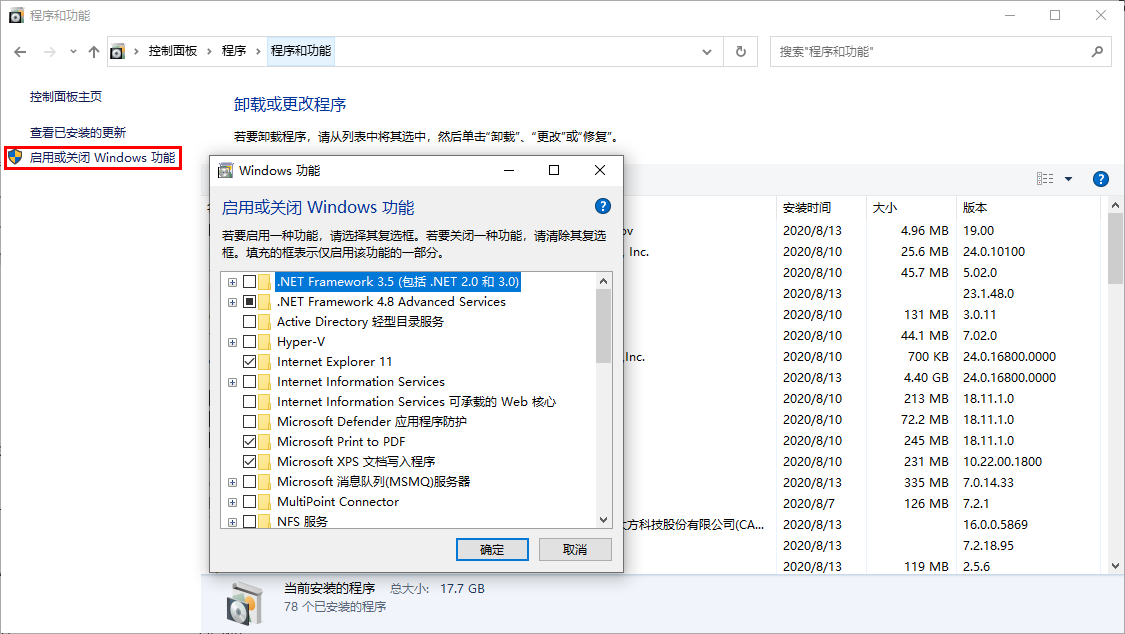Click the Windows 功能 dialog title icon
This screenshot has width=1125, height=634.
pyautogui.click(x=225, y=170)
